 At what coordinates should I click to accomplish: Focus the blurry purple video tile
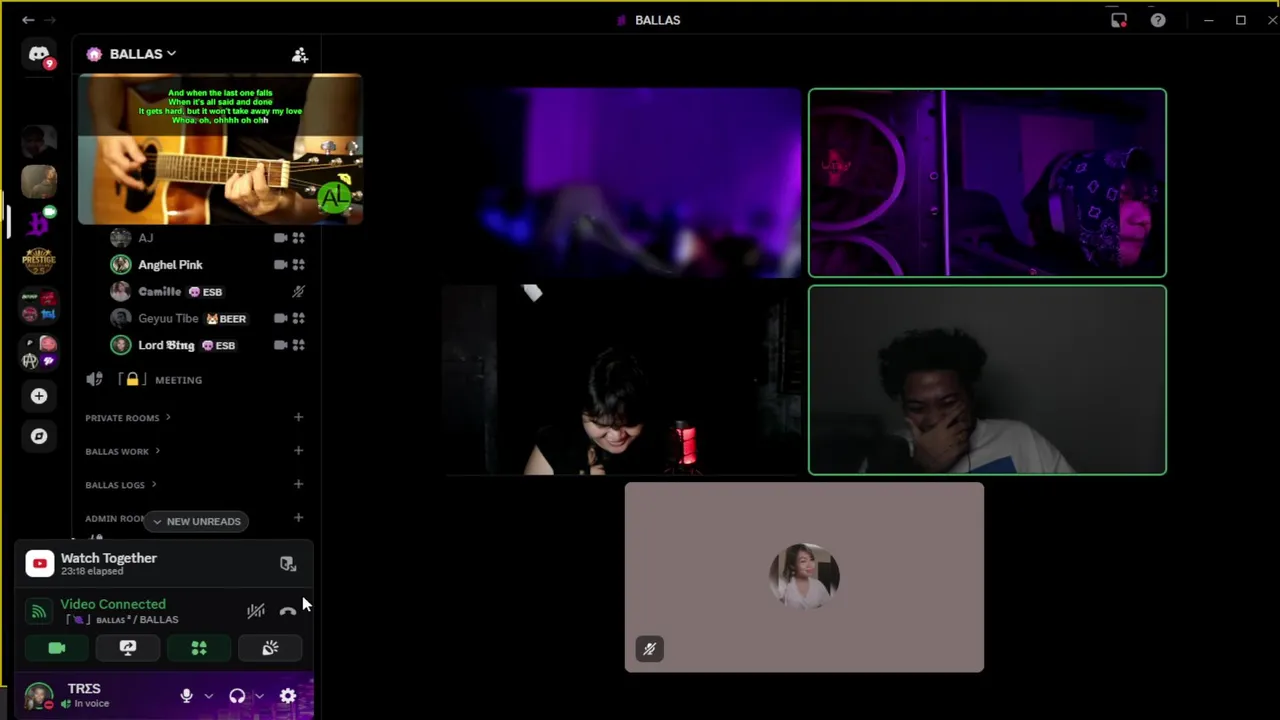[623, 183]
